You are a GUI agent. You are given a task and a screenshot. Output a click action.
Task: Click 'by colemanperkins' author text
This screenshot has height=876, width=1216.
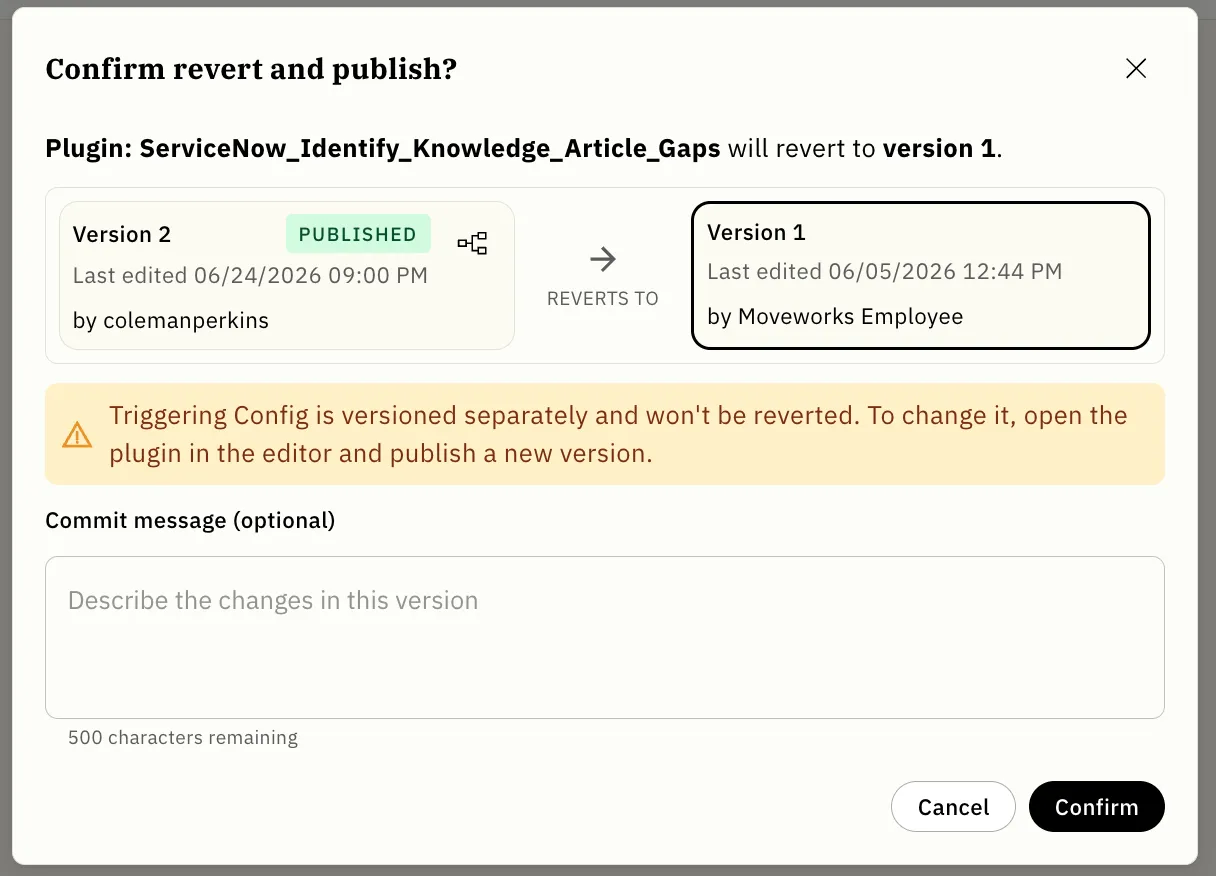pyautogui.click(x=171, y=321)
